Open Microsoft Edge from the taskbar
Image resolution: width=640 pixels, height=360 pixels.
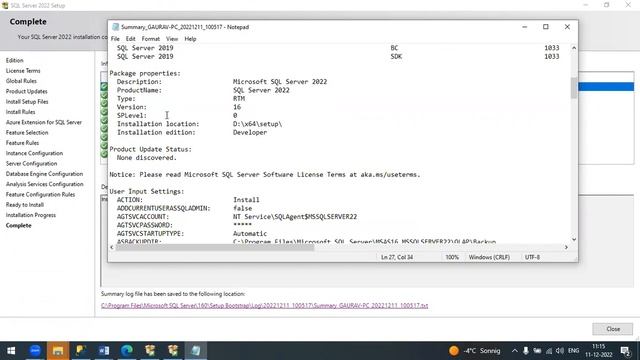(x=127, y=351)
